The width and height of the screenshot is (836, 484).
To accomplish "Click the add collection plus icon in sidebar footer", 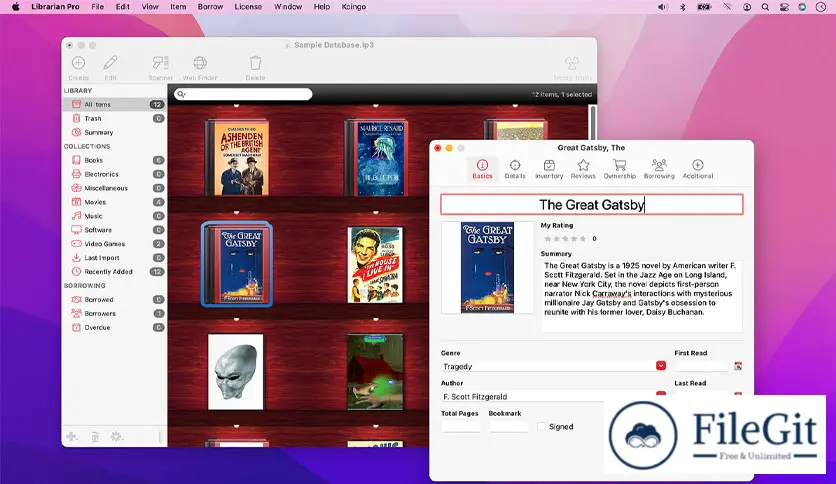I will click(72, 437).
